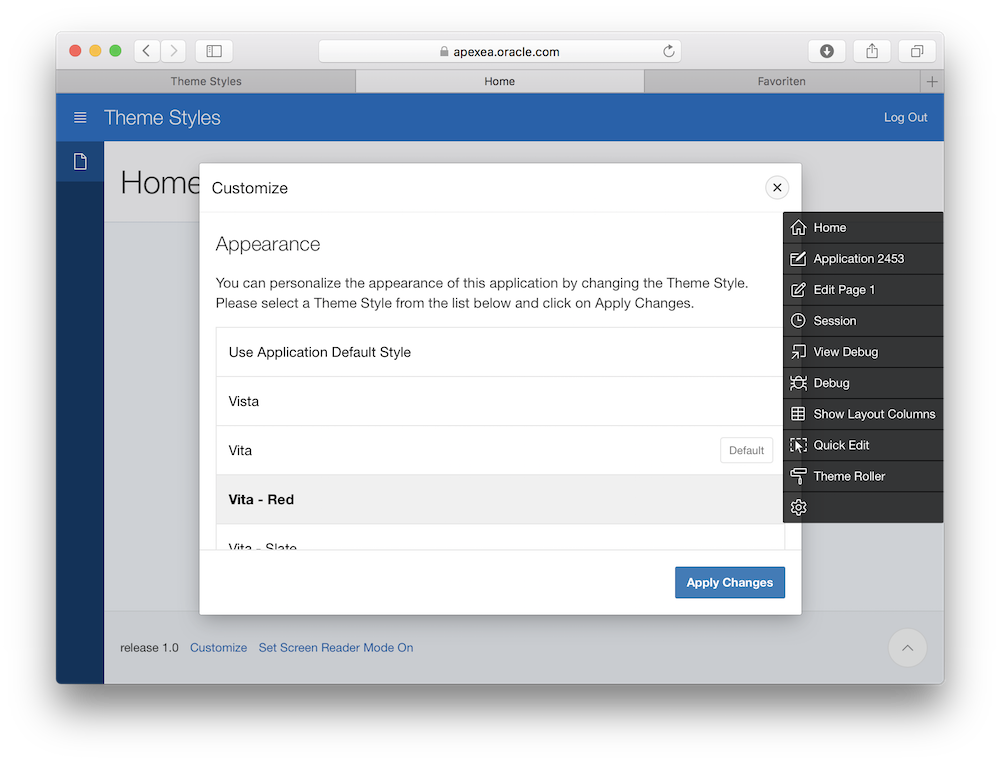Open Application 2453 in developer toolbar

pyautogui.click(x=858, y=259)
